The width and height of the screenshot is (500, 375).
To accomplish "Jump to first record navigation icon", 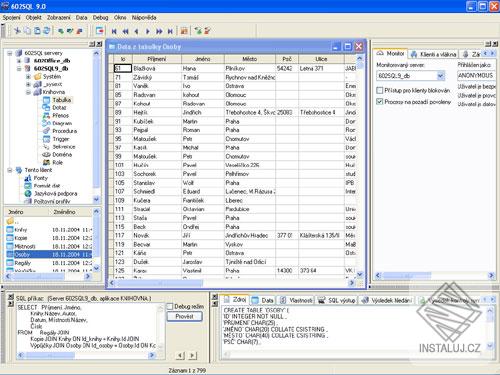I will [114, 31].
